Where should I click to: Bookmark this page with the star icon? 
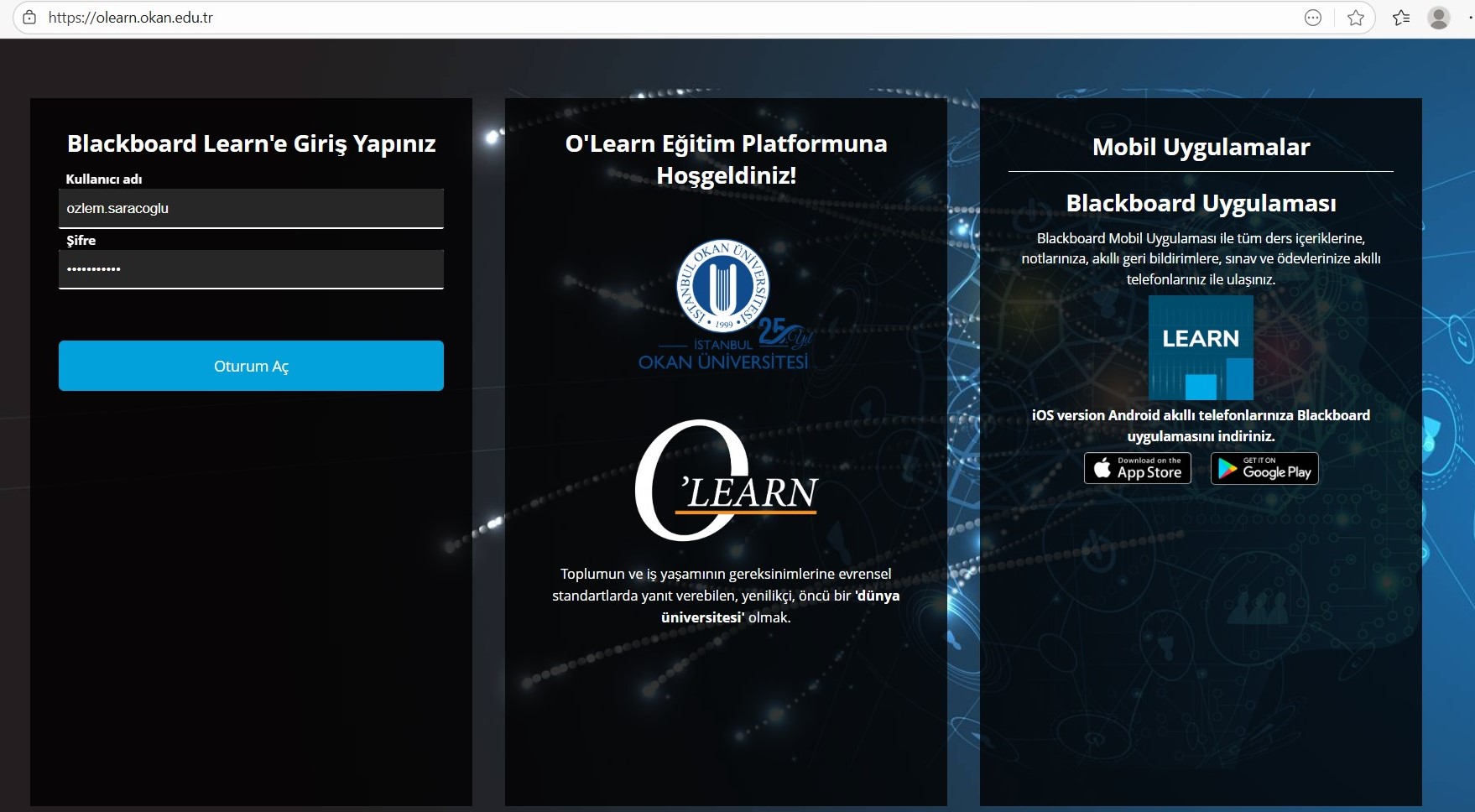tap(1355, 18)
